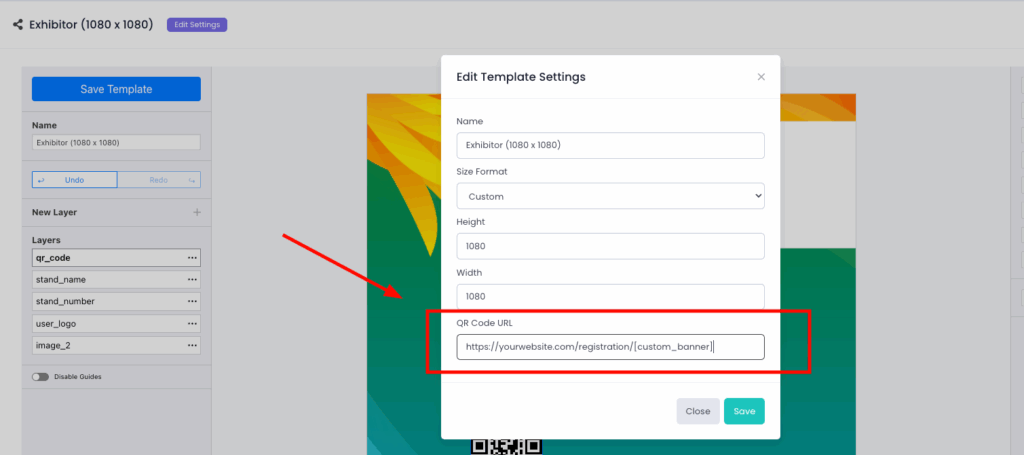The height and width of the screenshot is (455, 1024).
Task: Click the share icon beside Exhibitor title
Action: click(x=17, y=24)
